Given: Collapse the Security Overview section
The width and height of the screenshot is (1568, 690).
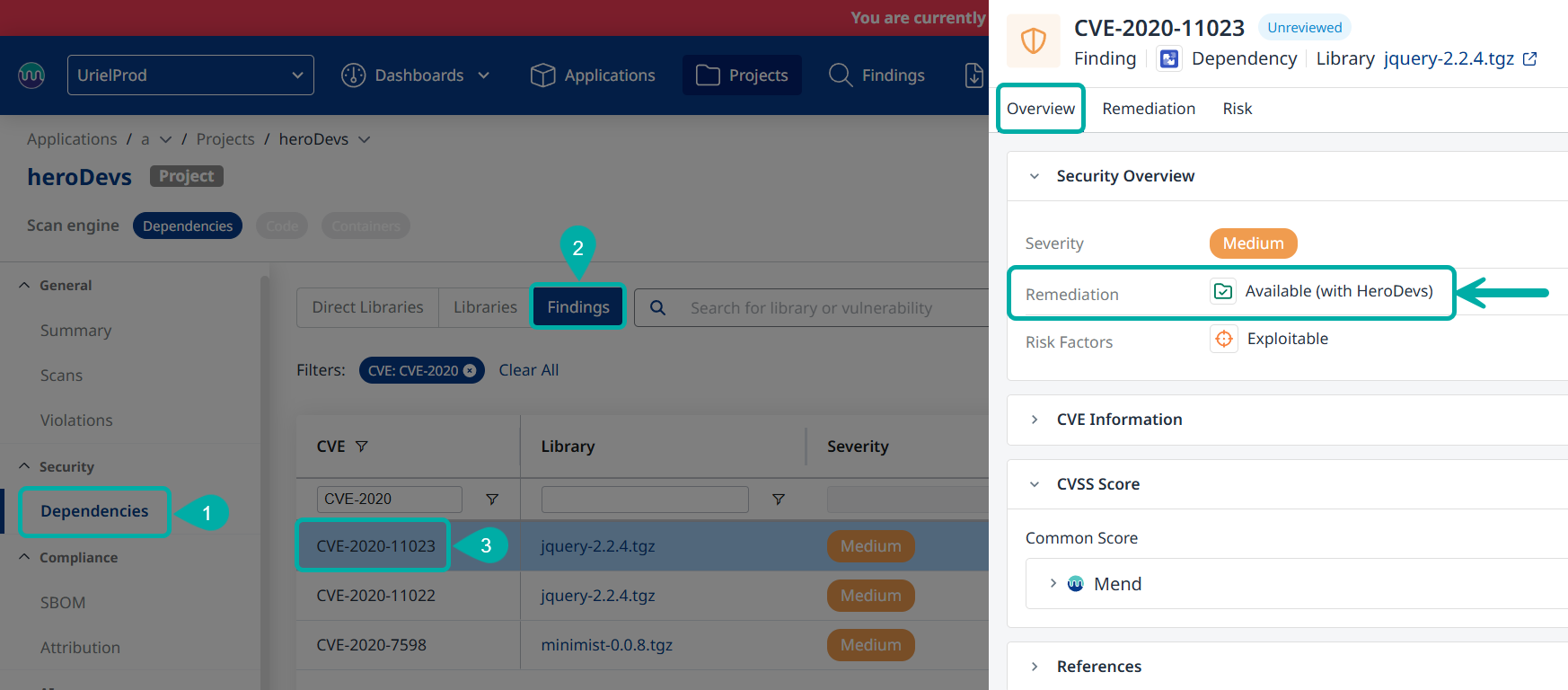Looking at the screenshot, I should [1035, 176].
